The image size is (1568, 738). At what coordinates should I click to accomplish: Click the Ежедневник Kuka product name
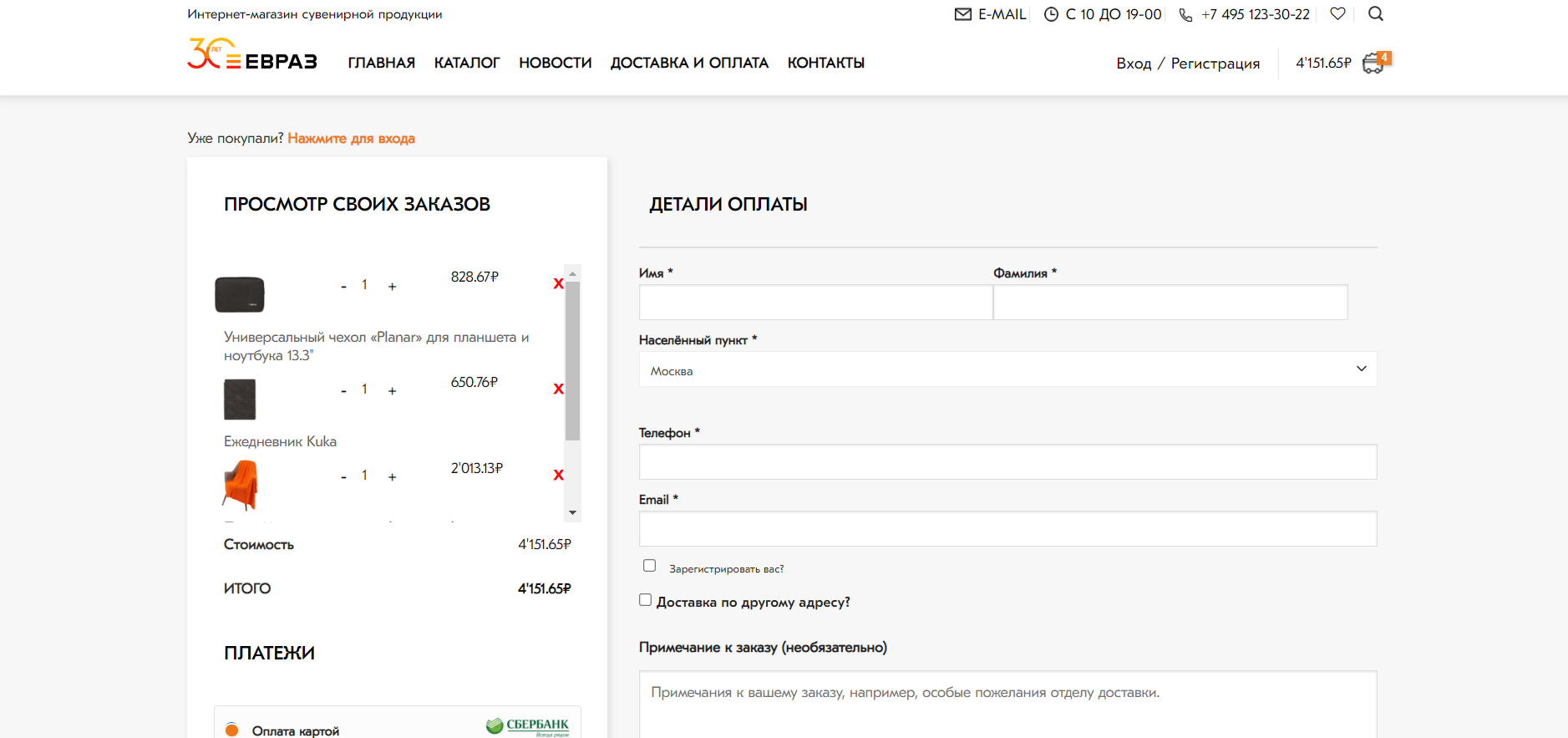pyautogui.click(x=280, y=442)
